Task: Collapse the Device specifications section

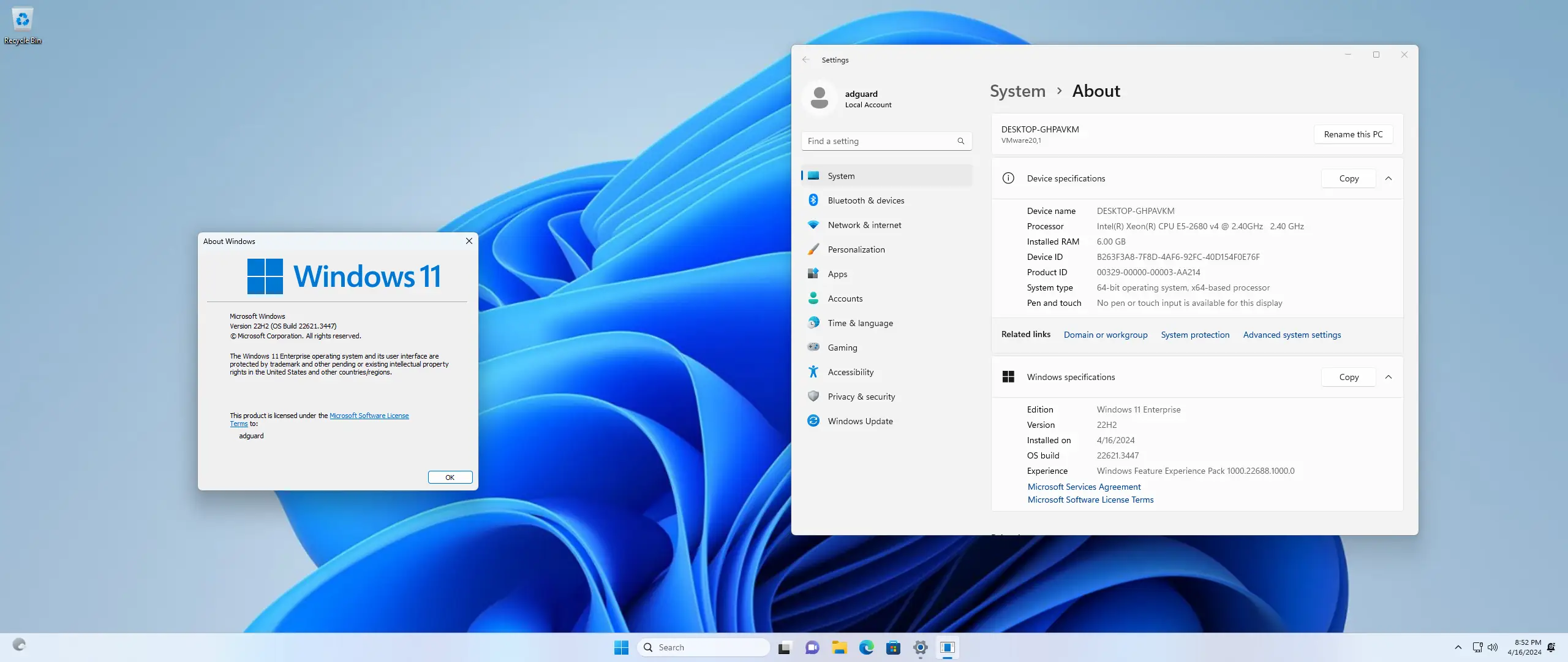Action: point(1389,178)
